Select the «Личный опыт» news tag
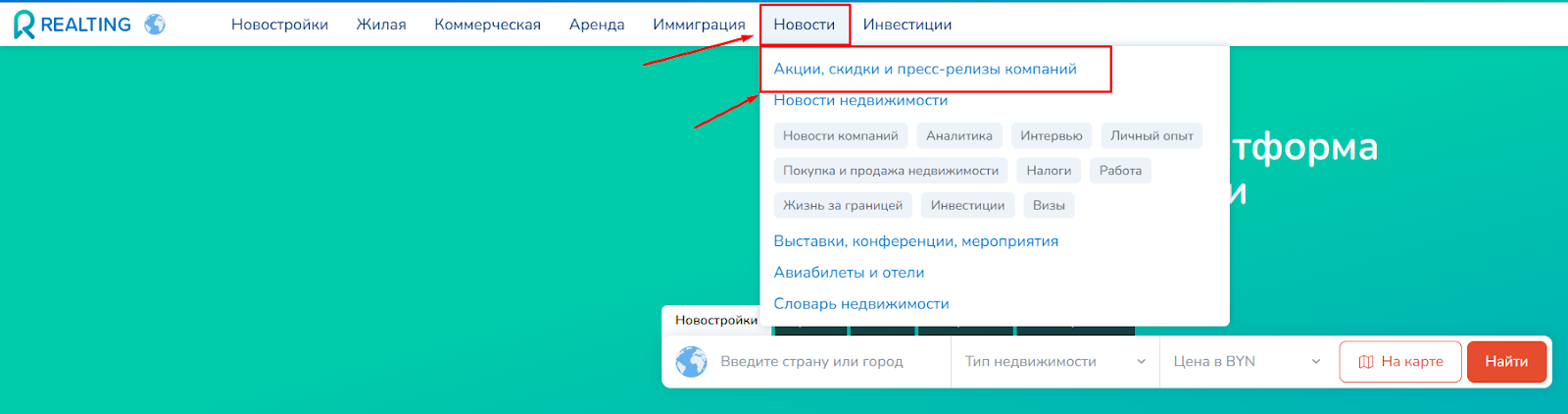The image size is (1568, 414). (x=1151, y=136)
